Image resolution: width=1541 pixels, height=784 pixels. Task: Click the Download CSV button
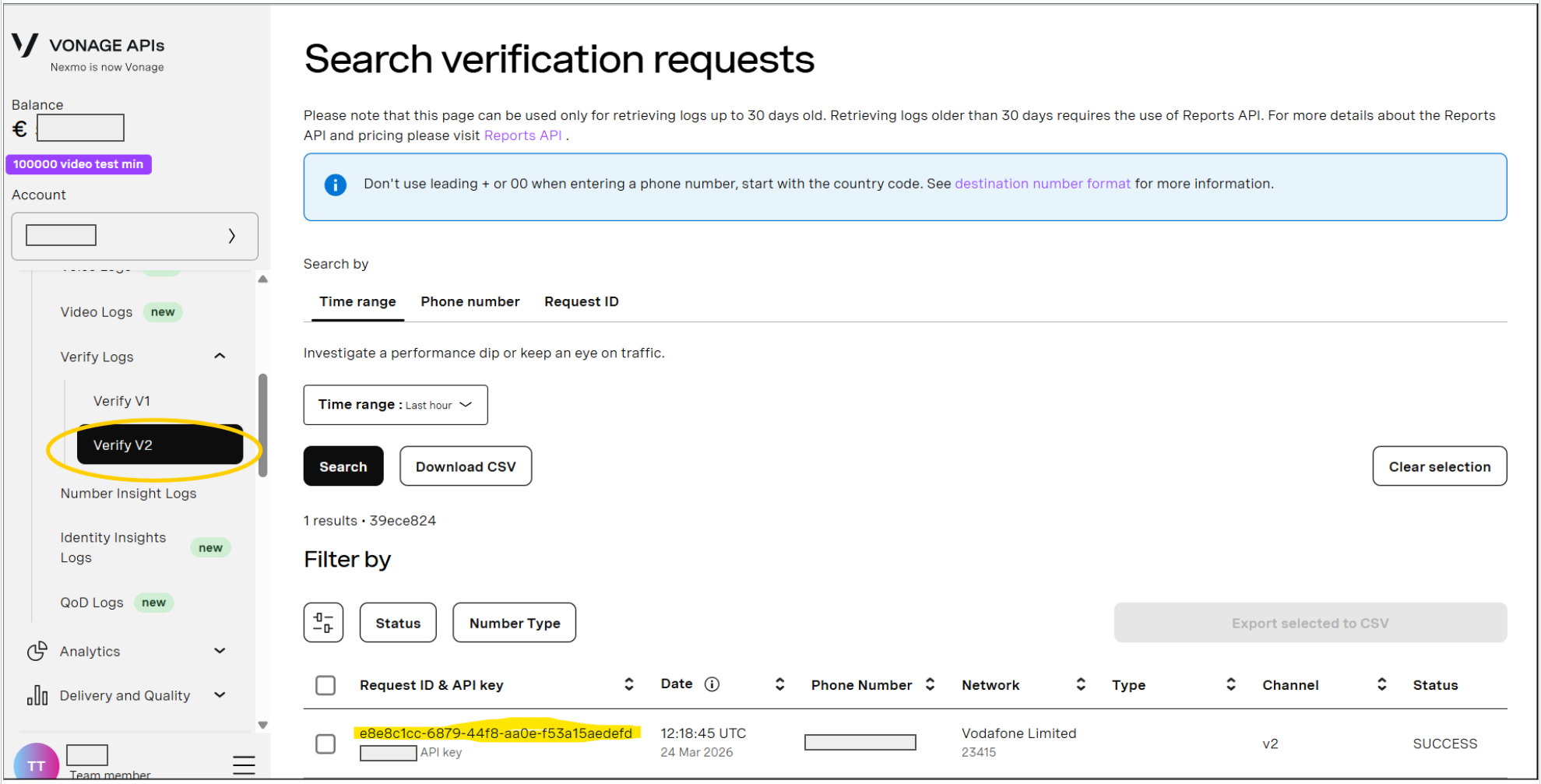tap(466, 466)
